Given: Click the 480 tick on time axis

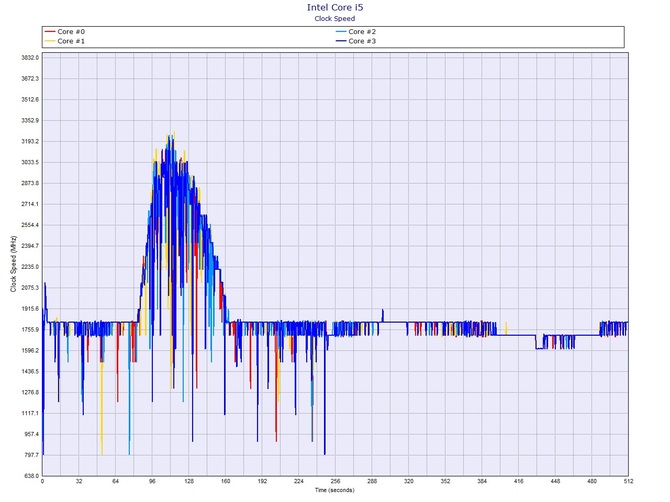Looking at the screenshot, I should [592, 481].
